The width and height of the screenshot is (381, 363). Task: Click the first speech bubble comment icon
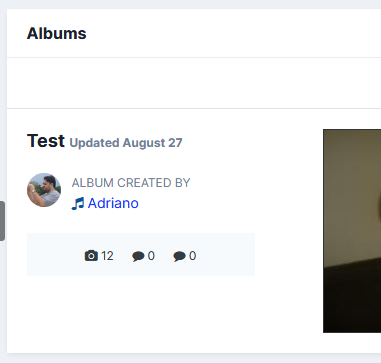138,256
